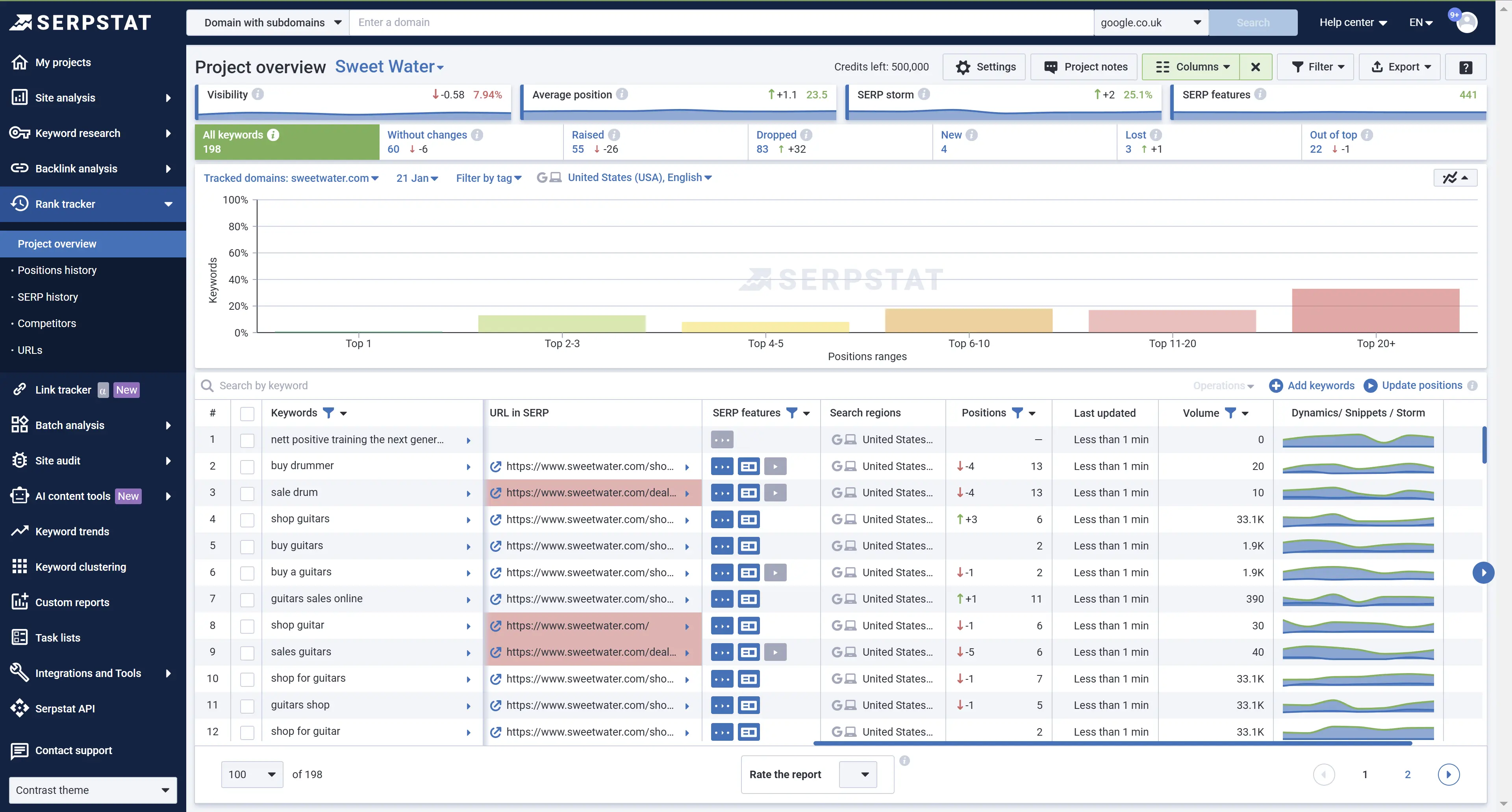Toggle the select-all checkbox in table header
The width and height of the screenshot is (1512, 812).
click(x=247, y=414)
